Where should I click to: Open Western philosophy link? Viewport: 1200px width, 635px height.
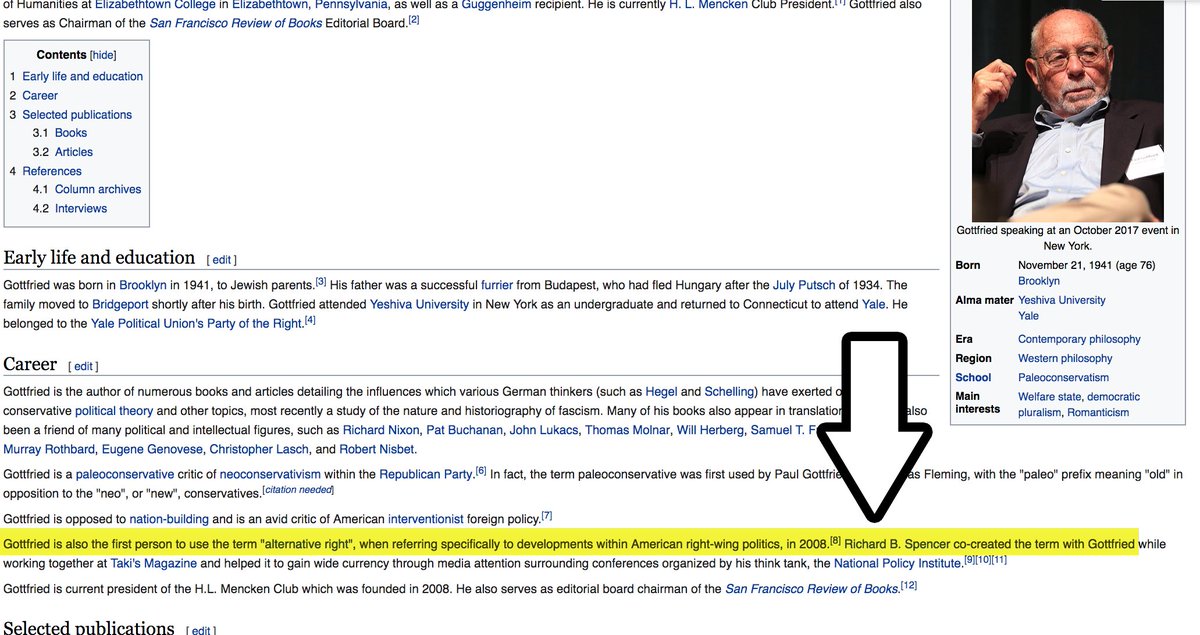(x=1065, y=358)
